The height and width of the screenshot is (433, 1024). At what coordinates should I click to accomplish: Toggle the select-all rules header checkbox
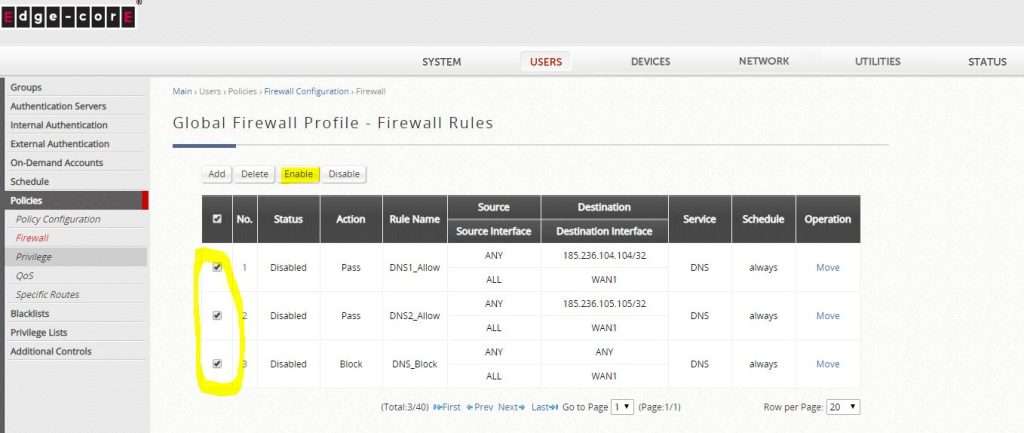pyautogui.click(x=217, y=219)
